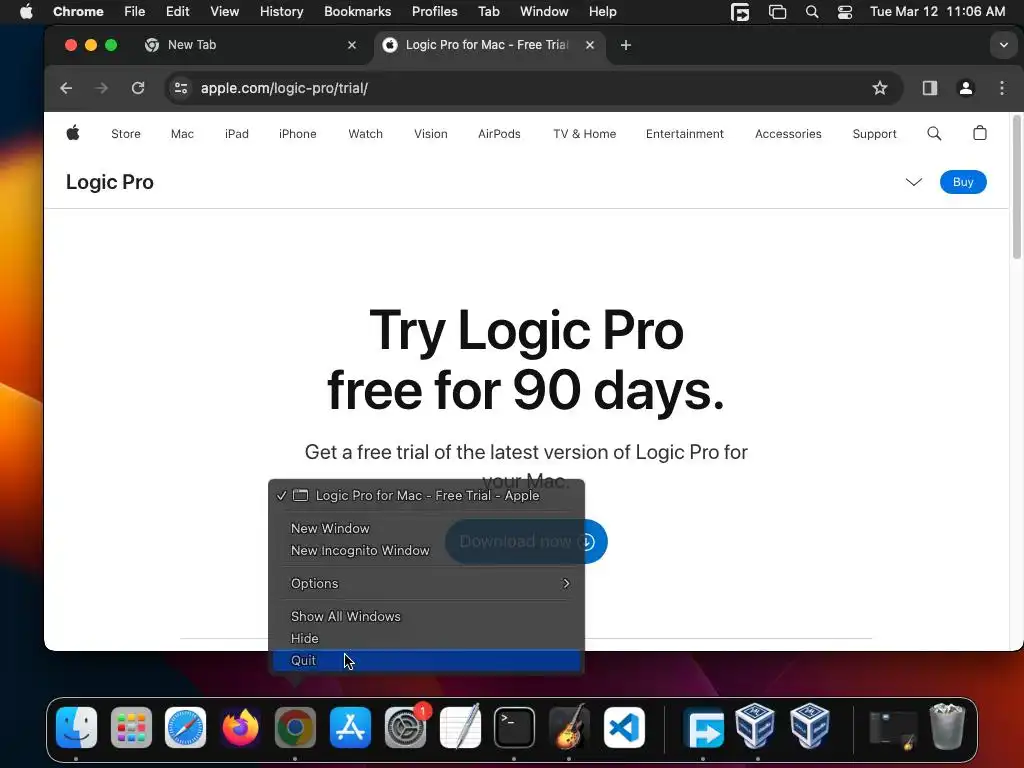Go to the Store link

tap(126, 133)
